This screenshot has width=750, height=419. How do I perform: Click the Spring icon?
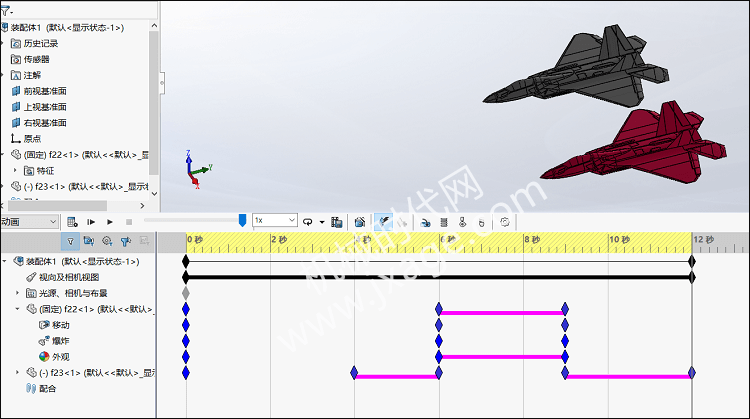point(444,222)
